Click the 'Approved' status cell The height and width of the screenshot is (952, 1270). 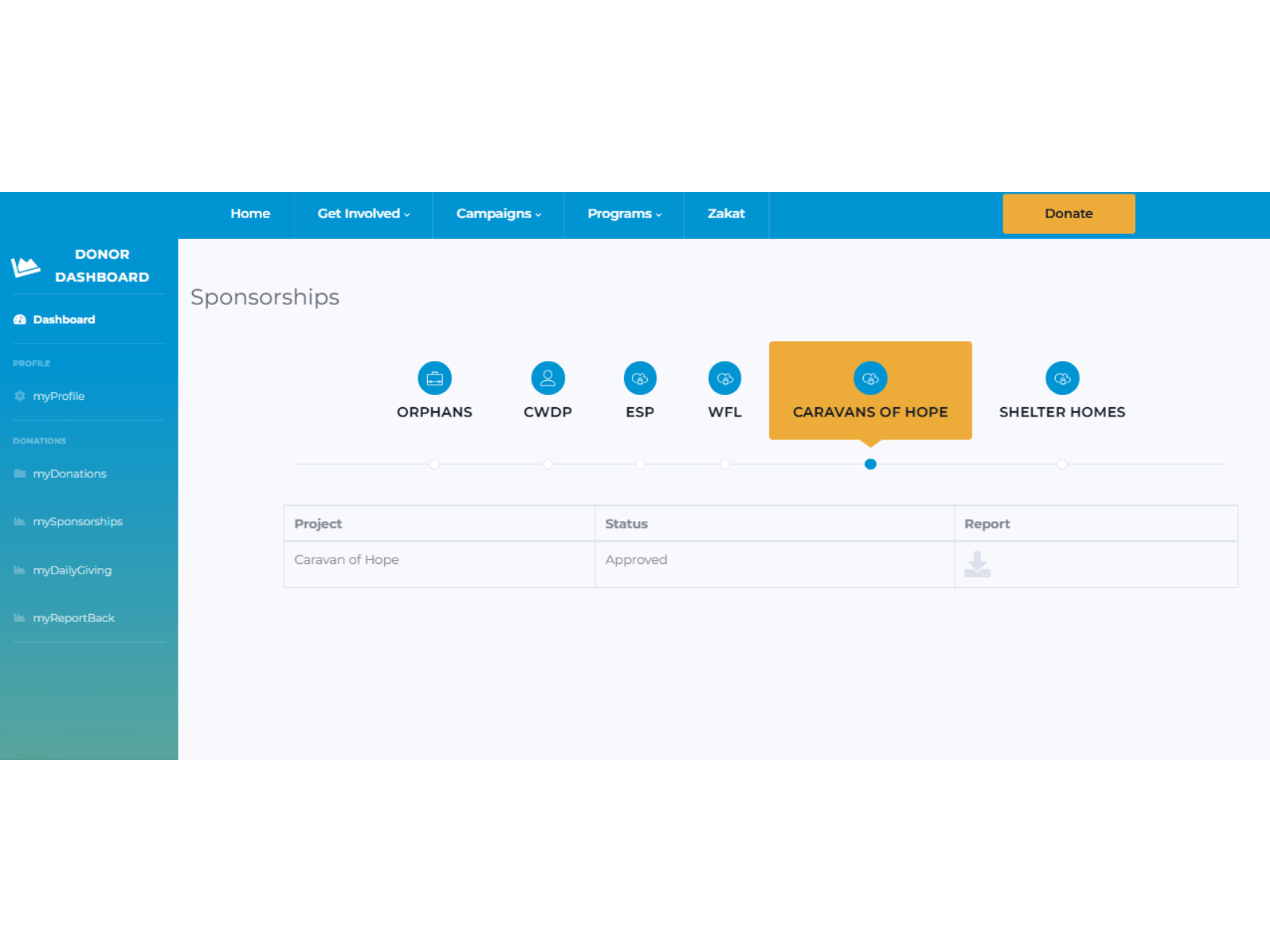point(775,564)
